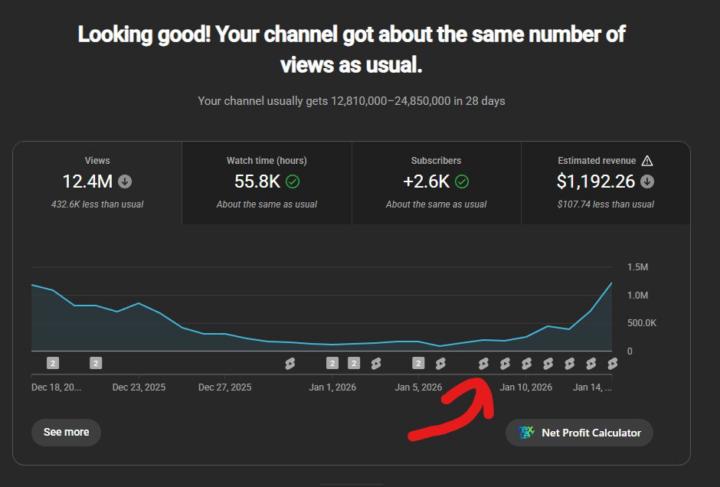Screen dimensions: 720x487
Task: Click the green checkmark beside +2.6K
Action: pos(462,182)
